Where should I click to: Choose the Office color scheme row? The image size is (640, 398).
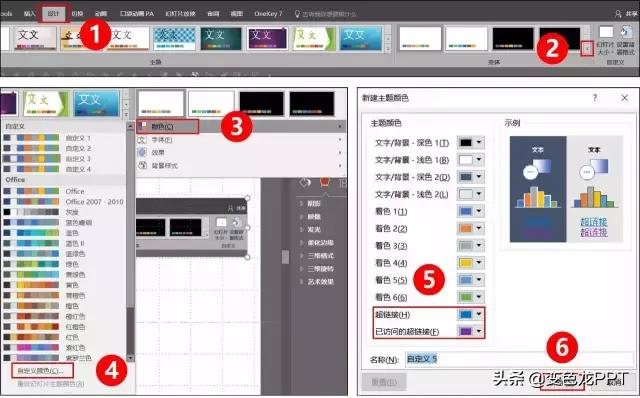[x=64, y=191]
